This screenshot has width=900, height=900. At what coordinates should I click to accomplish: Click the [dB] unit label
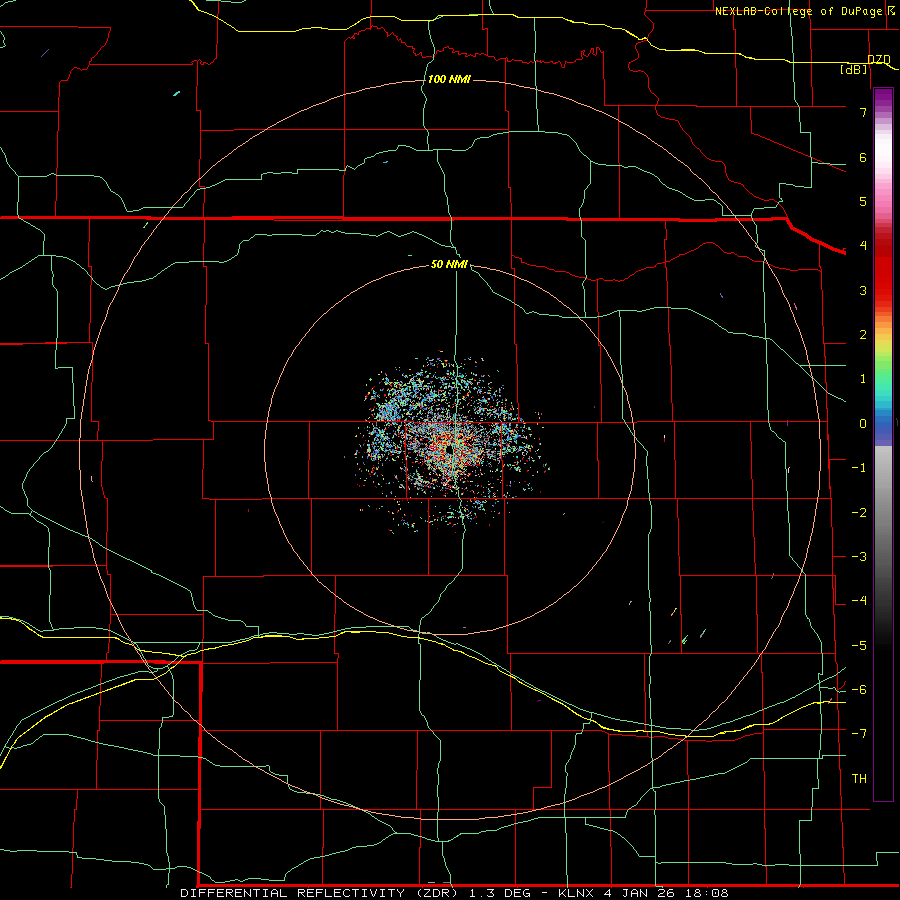click(x=854, y=69)
